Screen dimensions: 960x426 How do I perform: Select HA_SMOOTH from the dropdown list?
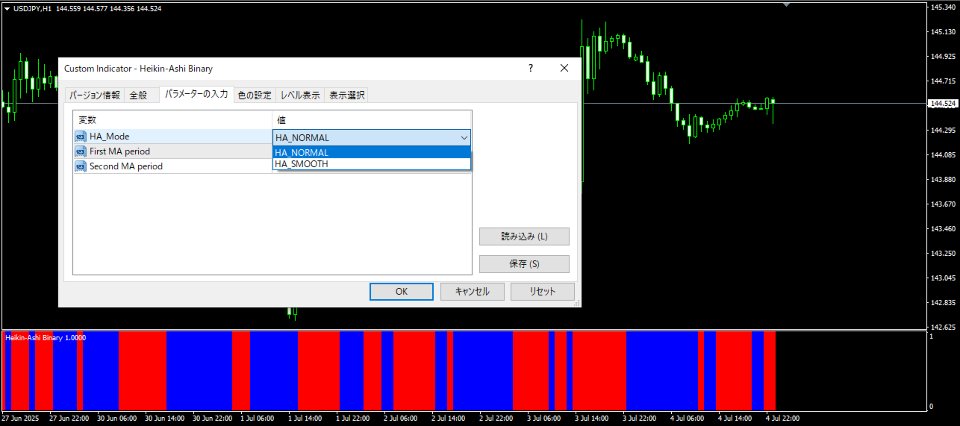[x=372, y=164]
